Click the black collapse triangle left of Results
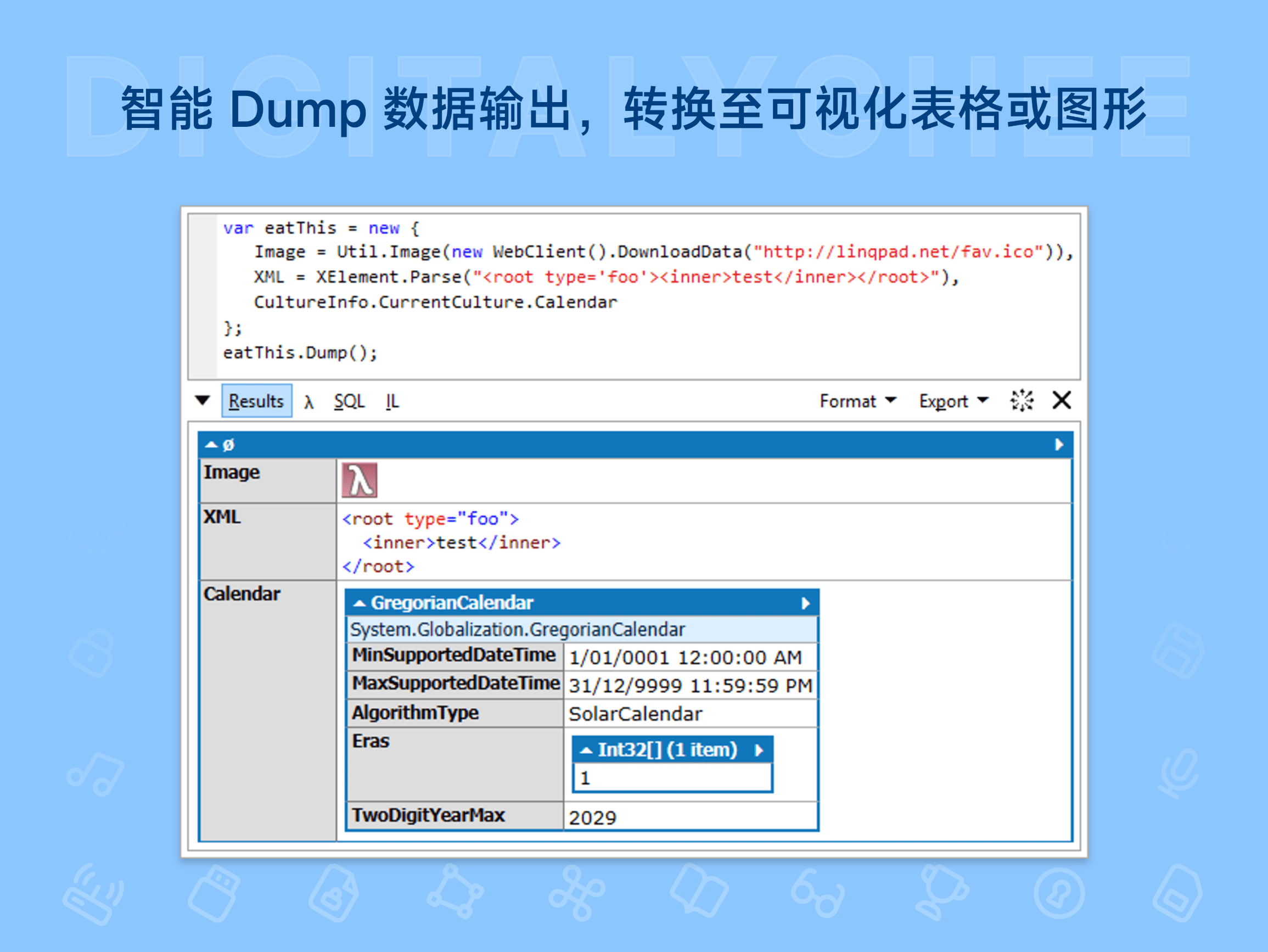This screenshot has width=1268, height=952. (204, 400)
